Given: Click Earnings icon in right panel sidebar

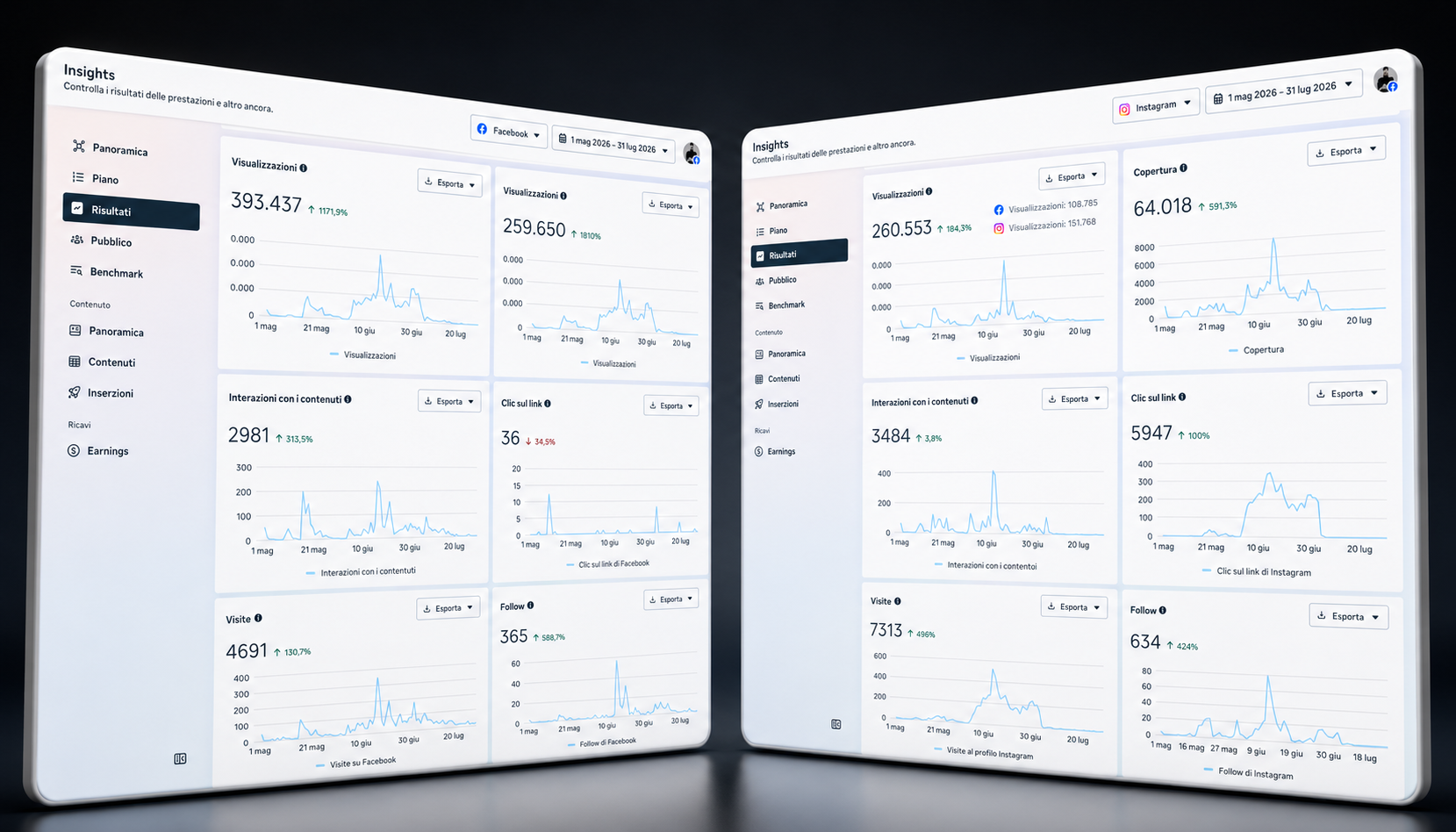Looking at the screenshot, I should (758, 451).
